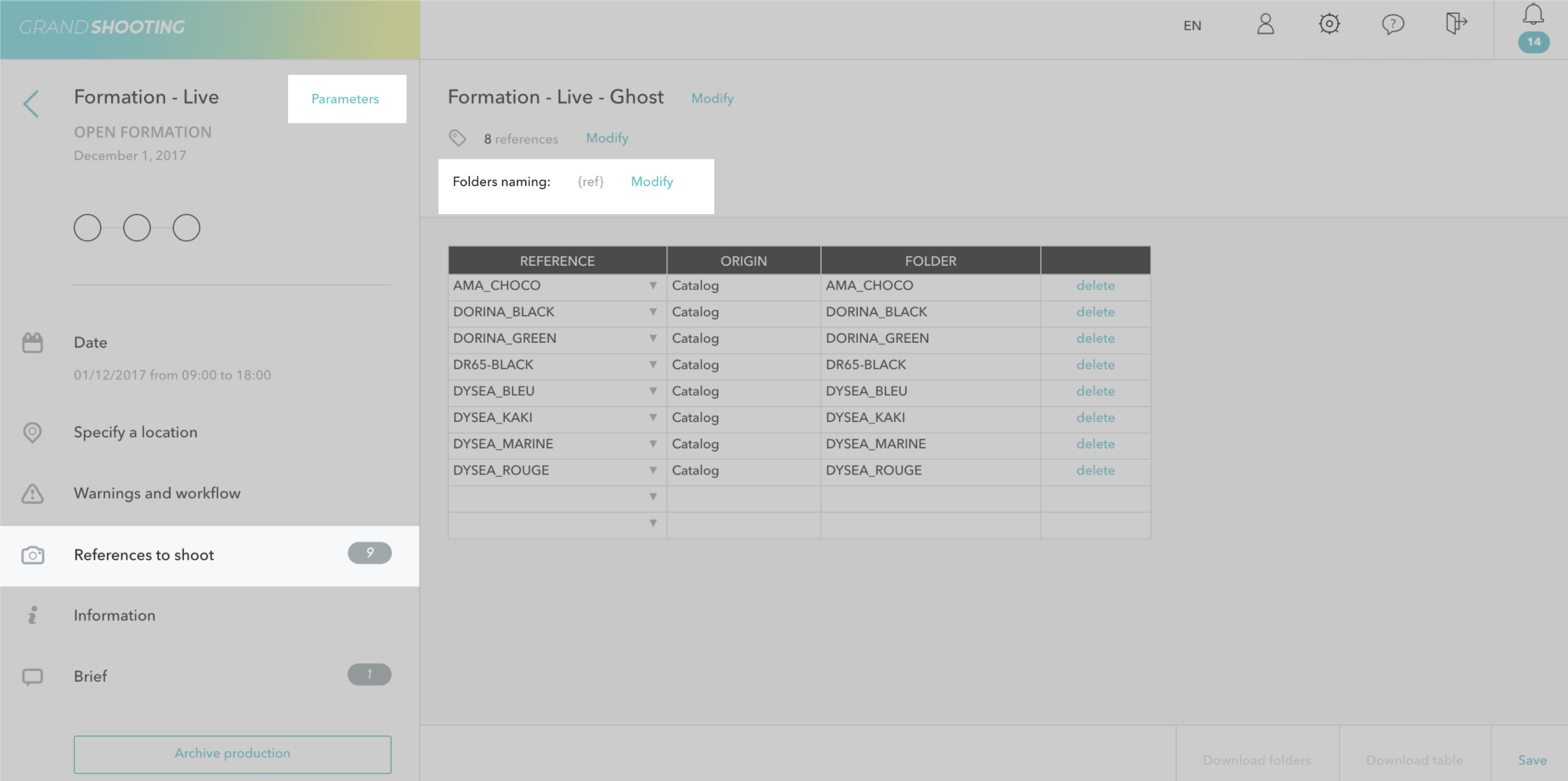The width and height of the screenshot is (1568, 781).
Task: Click Modify next to Folders naming
Action: pos(652,182)
